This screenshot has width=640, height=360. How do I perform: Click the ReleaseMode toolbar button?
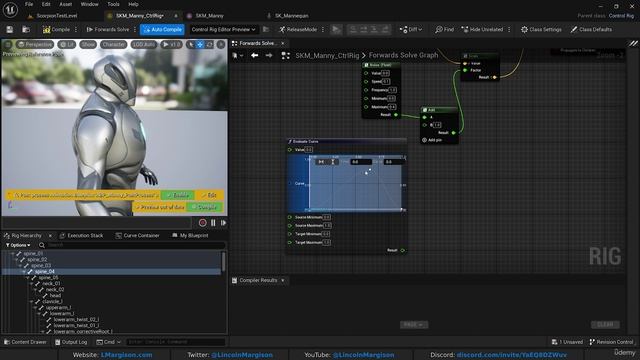point(298,29)
